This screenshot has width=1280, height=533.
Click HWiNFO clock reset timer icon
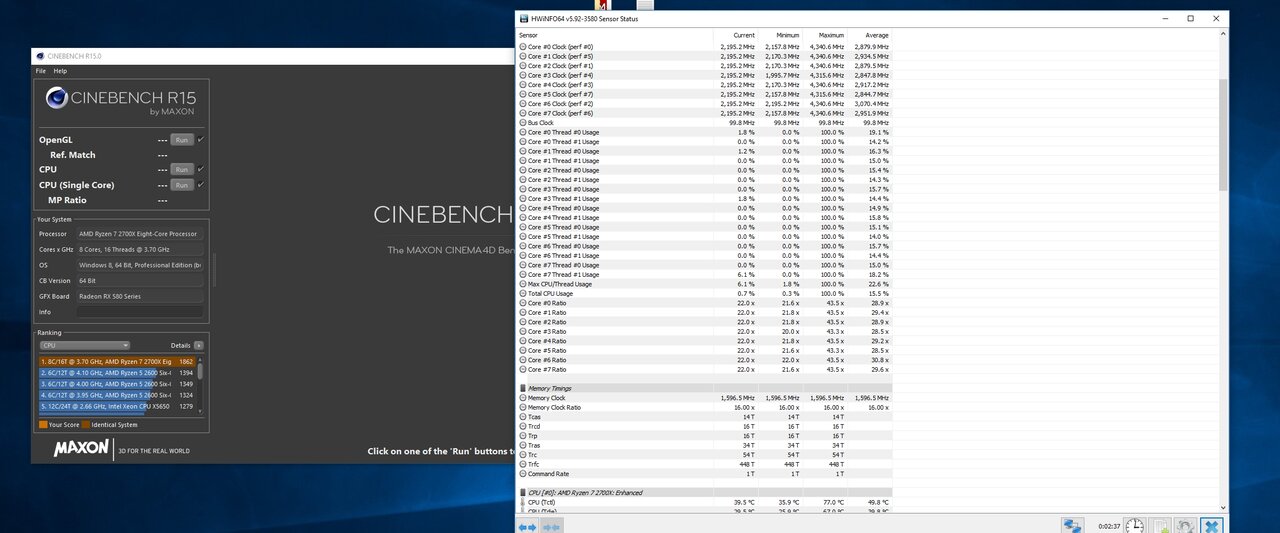point(1135,525)
